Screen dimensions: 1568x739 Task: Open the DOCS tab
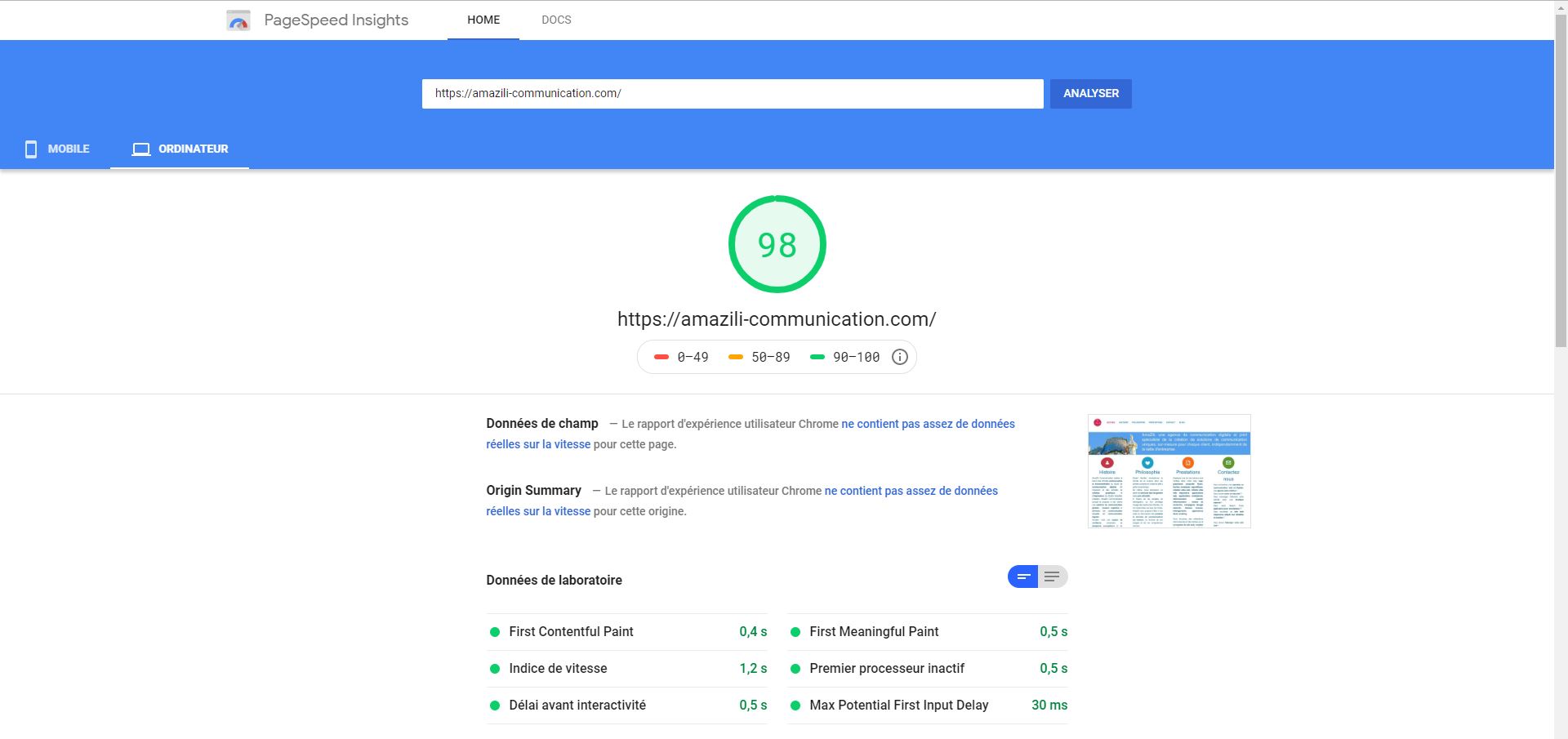pos(556,20)
